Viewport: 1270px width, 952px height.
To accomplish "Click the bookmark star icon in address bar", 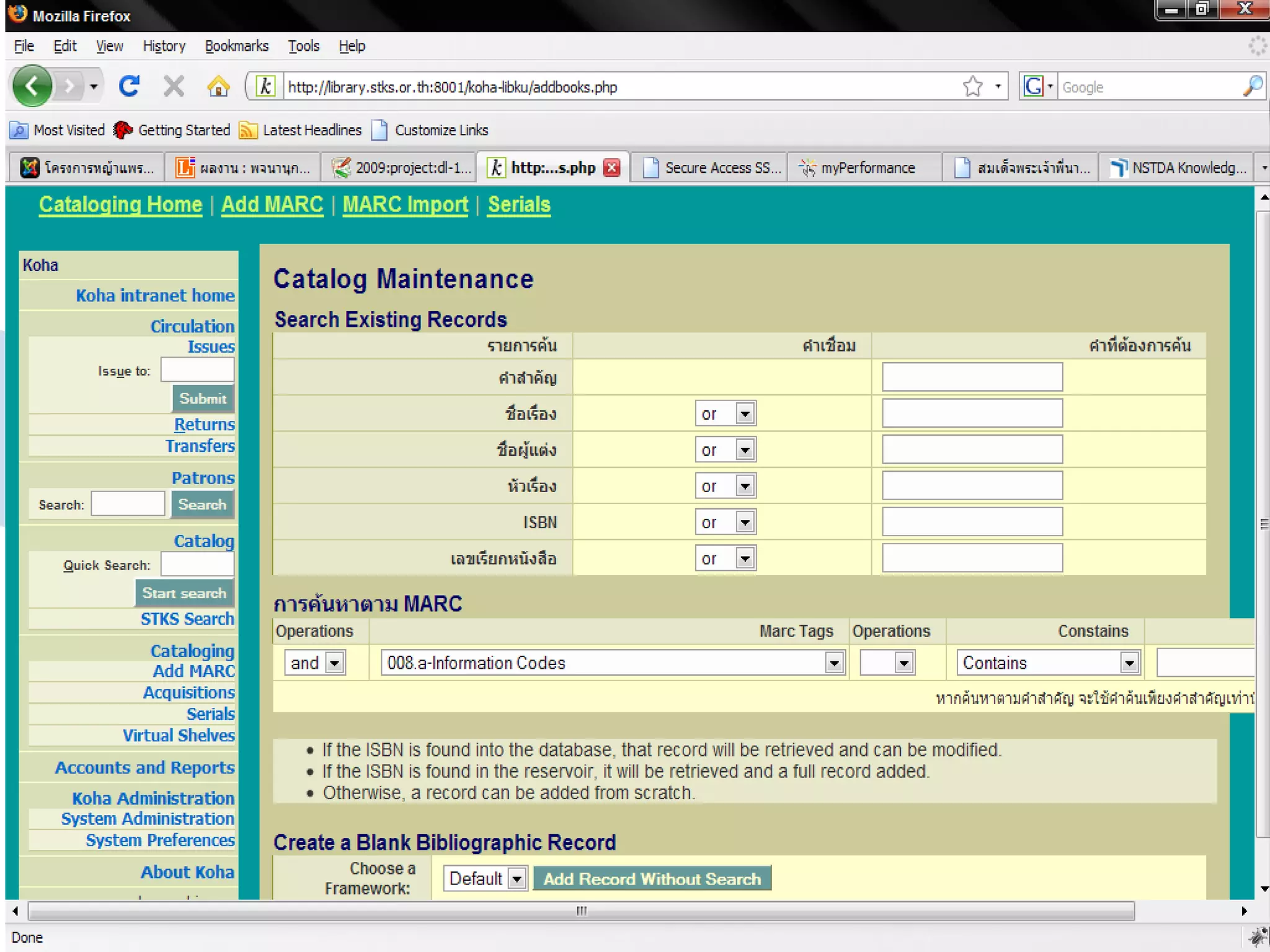I will tap(972, 86).
